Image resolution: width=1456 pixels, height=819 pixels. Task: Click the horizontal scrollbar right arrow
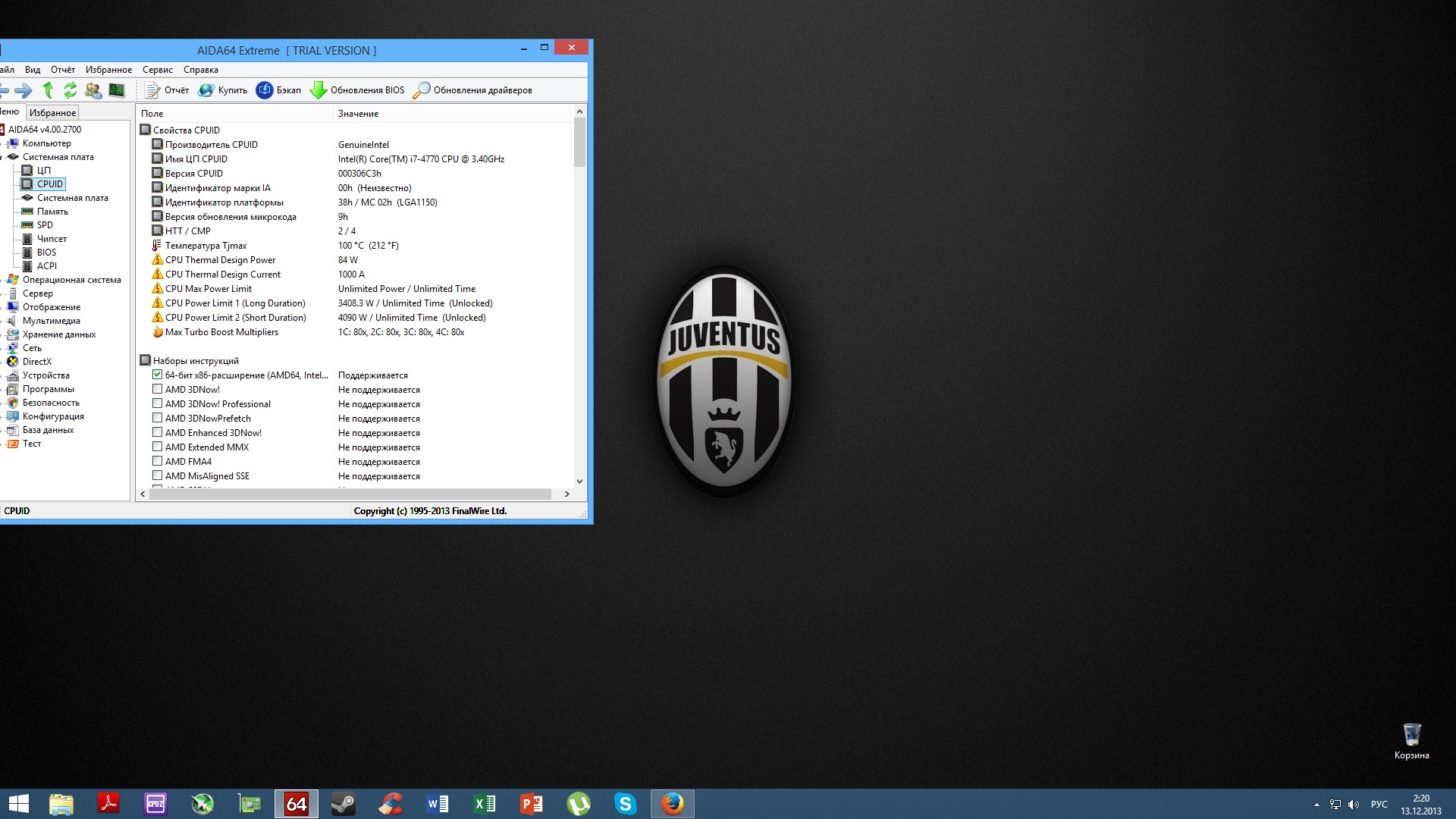566,494
